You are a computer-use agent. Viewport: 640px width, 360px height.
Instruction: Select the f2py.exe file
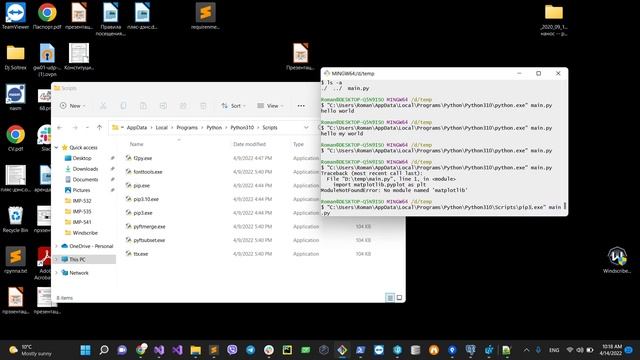[x=142, y=158]
